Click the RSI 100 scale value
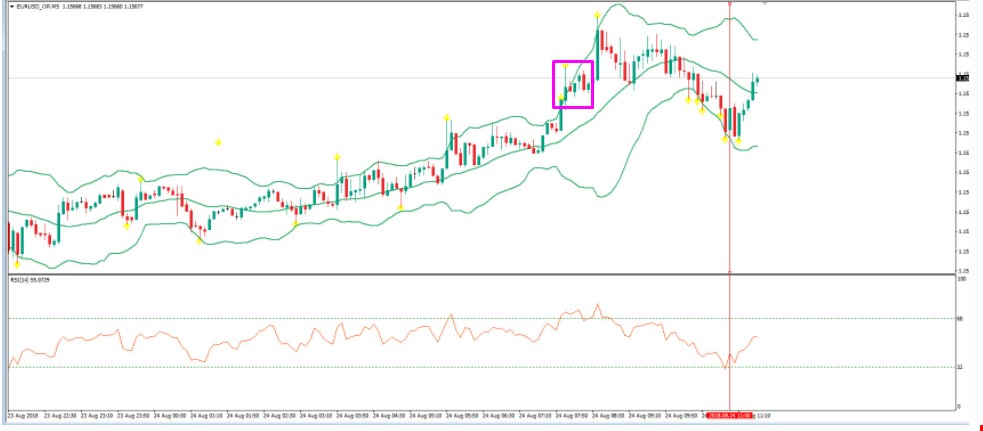The image size is (983, 431). pyautogui.click(x=961, y=280)
